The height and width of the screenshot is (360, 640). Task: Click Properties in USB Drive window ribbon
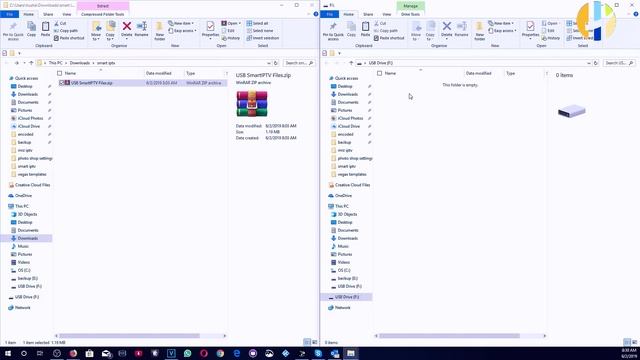coord(530,29)
